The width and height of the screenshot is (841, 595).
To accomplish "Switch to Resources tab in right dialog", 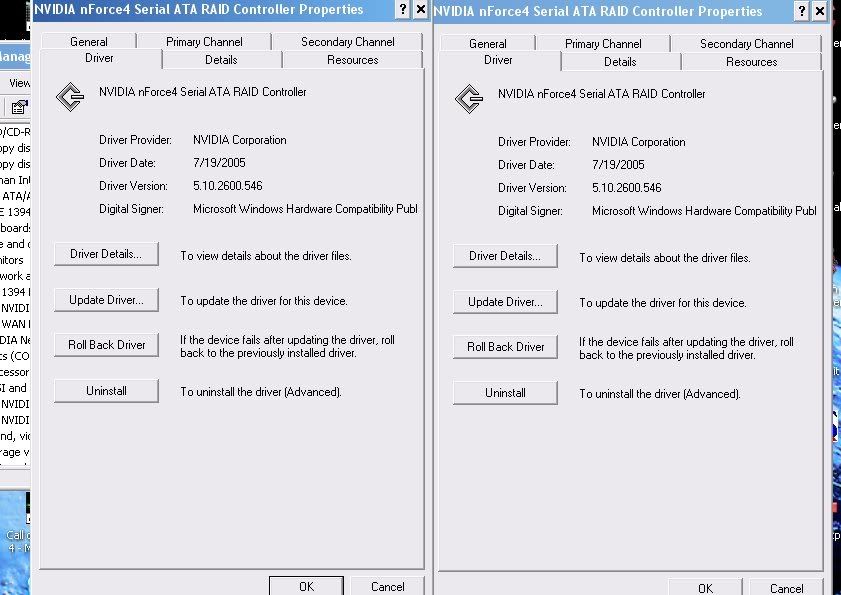I will (x=751, y=62).
